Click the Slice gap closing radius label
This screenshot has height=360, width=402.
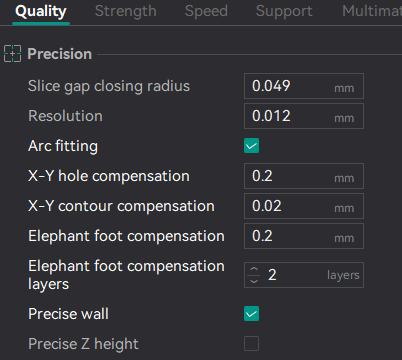click(x=109, y=86)
